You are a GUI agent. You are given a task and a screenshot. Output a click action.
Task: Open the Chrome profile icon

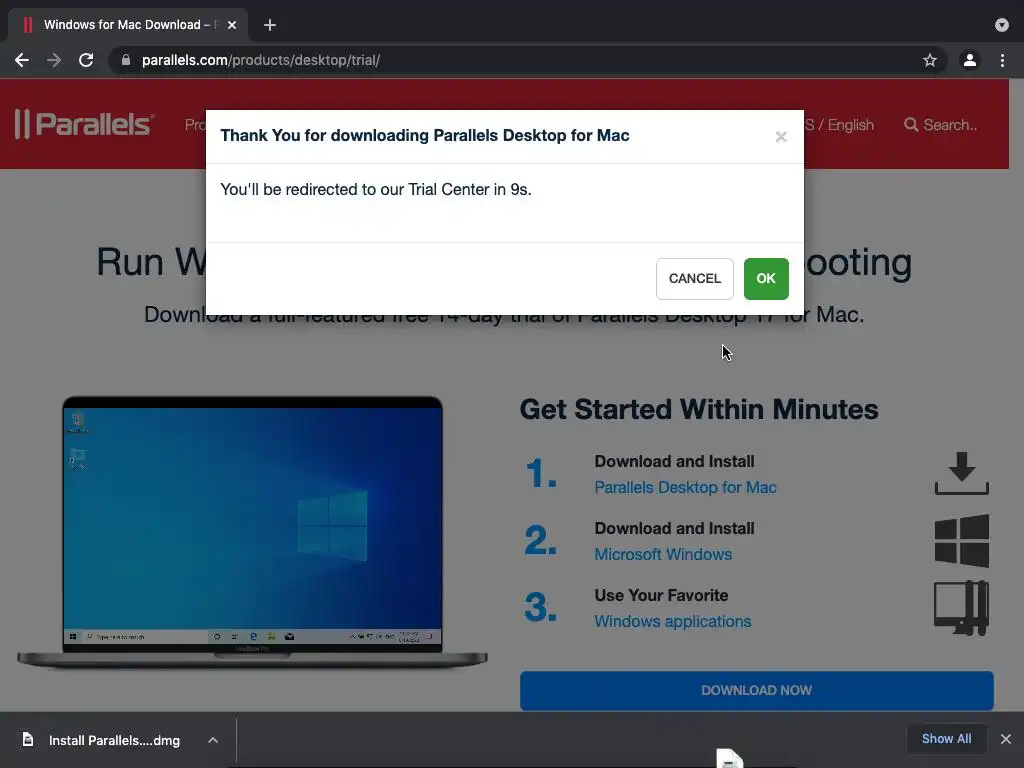click(x=970, y=60)
